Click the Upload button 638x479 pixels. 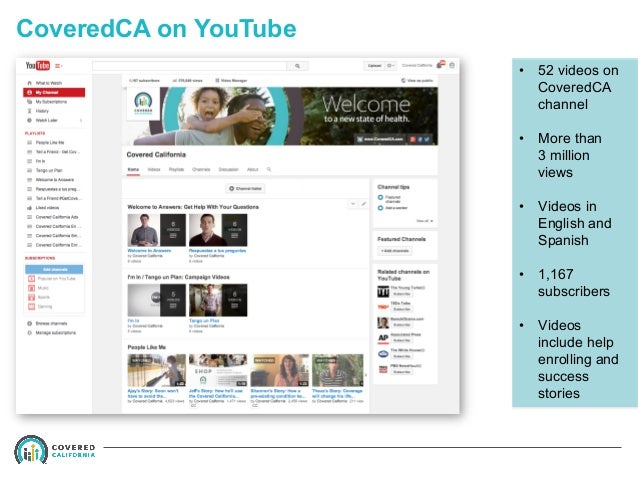click(x=374, y=66)
